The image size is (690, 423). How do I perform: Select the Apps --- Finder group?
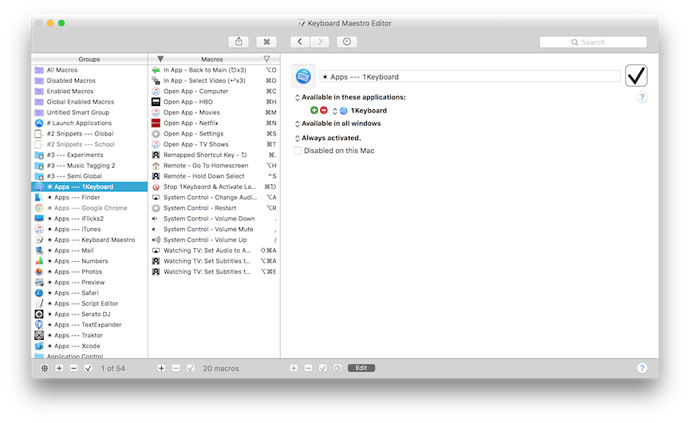coord(89,197)
